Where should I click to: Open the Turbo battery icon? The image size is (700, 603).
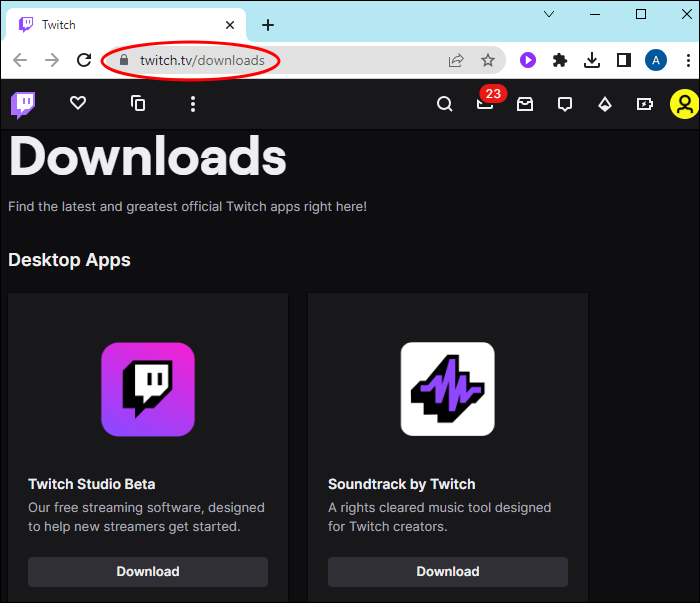coord(645,104)
